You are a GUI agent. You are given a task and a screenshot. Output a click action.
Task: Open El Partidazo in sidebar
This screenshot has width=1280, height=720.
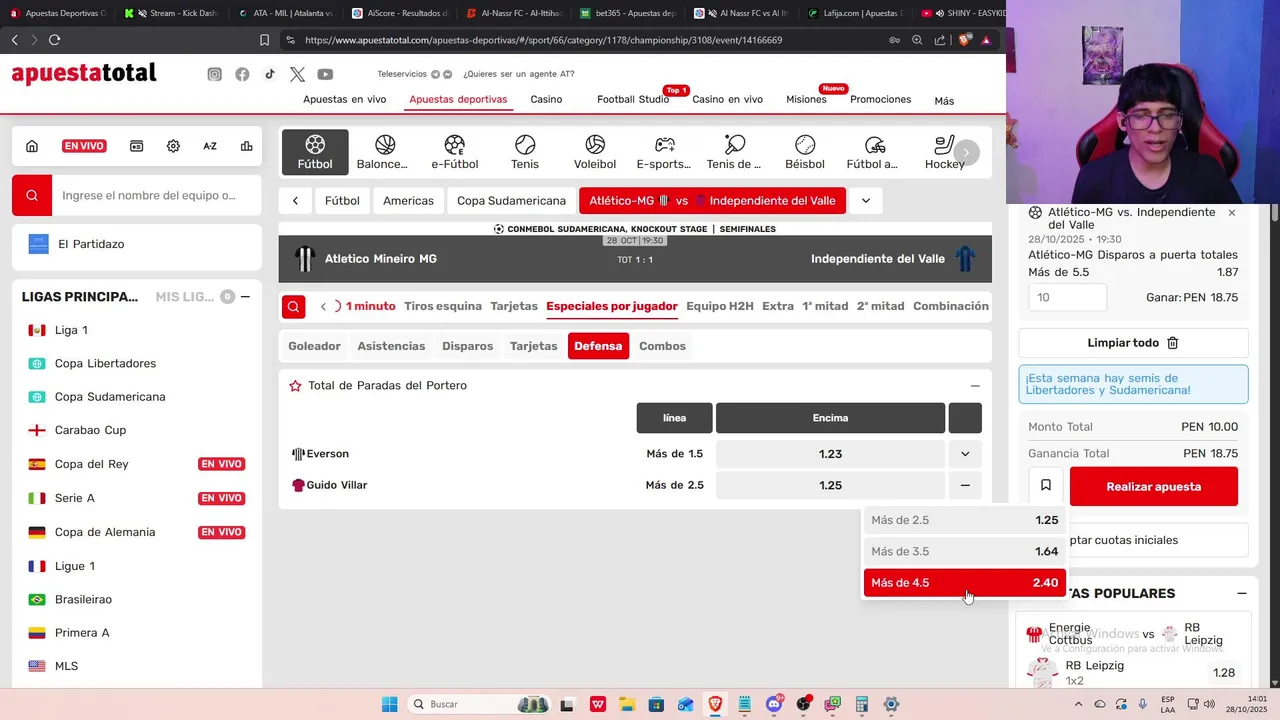click(137, 244)
